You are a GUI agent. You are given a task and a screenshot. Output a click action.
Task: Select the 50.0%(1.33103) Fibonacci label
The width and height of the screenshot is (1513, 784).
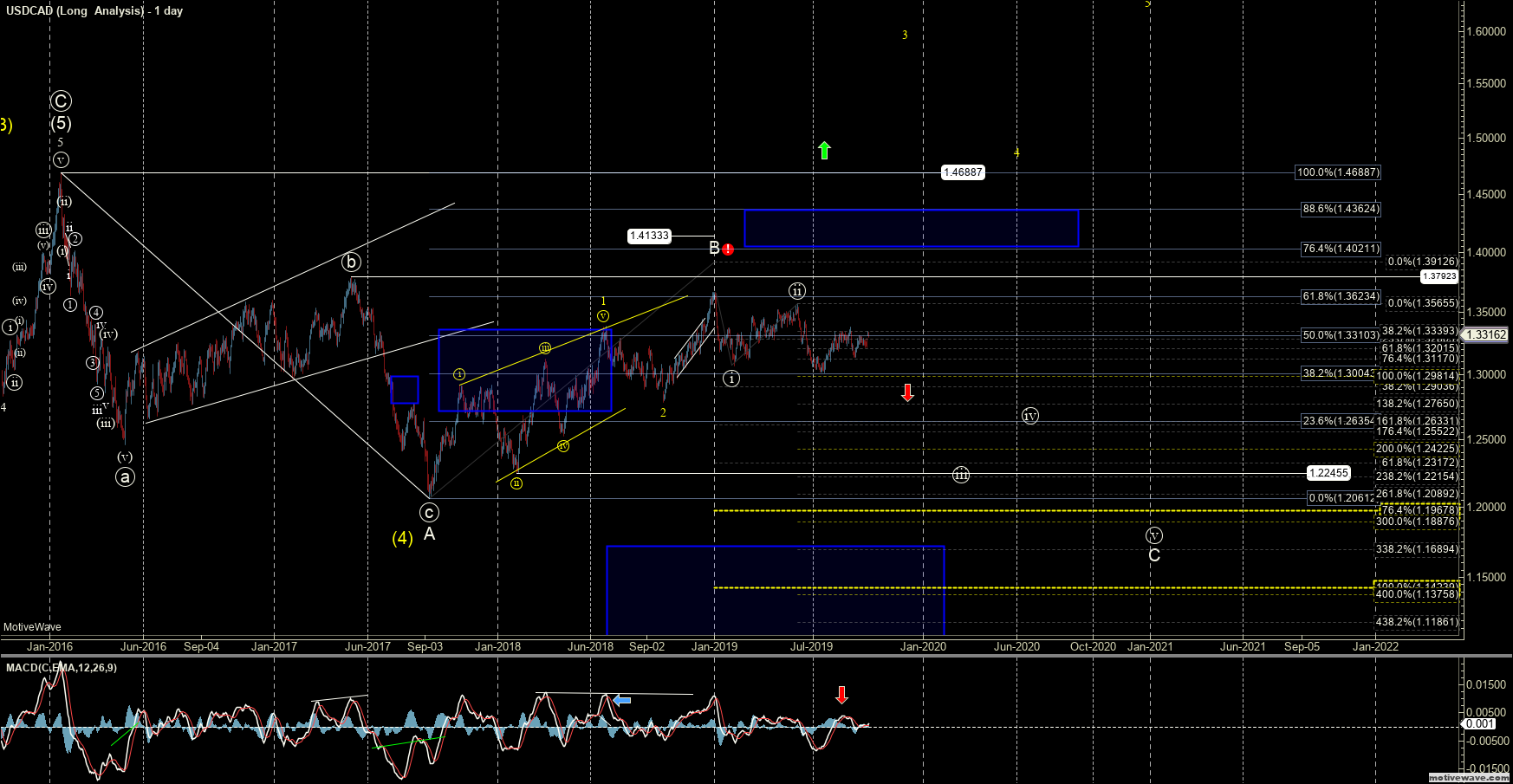click(1341, 335)
